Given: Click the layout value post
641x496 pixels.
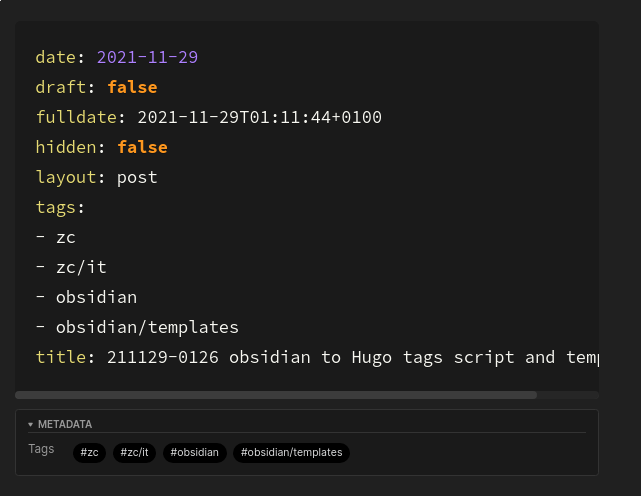Looking at the screenshot, I should click(x=137, y=177).
